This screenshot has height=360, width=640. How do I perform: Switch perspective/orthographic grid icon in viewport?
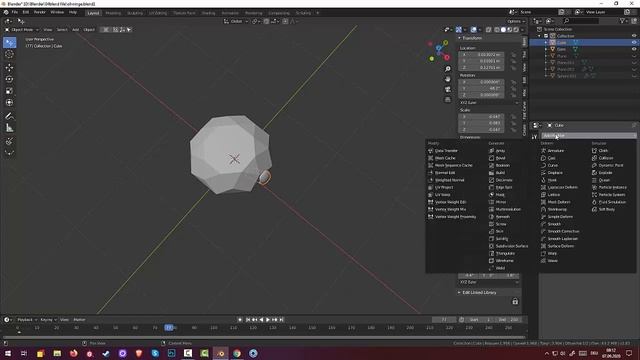click(448, 100)
